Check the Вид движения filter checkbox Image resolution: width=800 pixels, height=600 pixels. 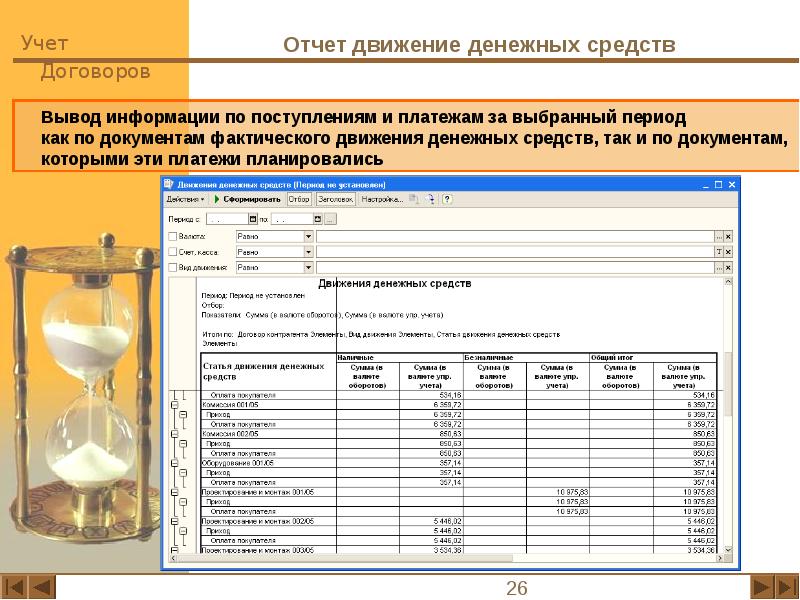[172, 268]
